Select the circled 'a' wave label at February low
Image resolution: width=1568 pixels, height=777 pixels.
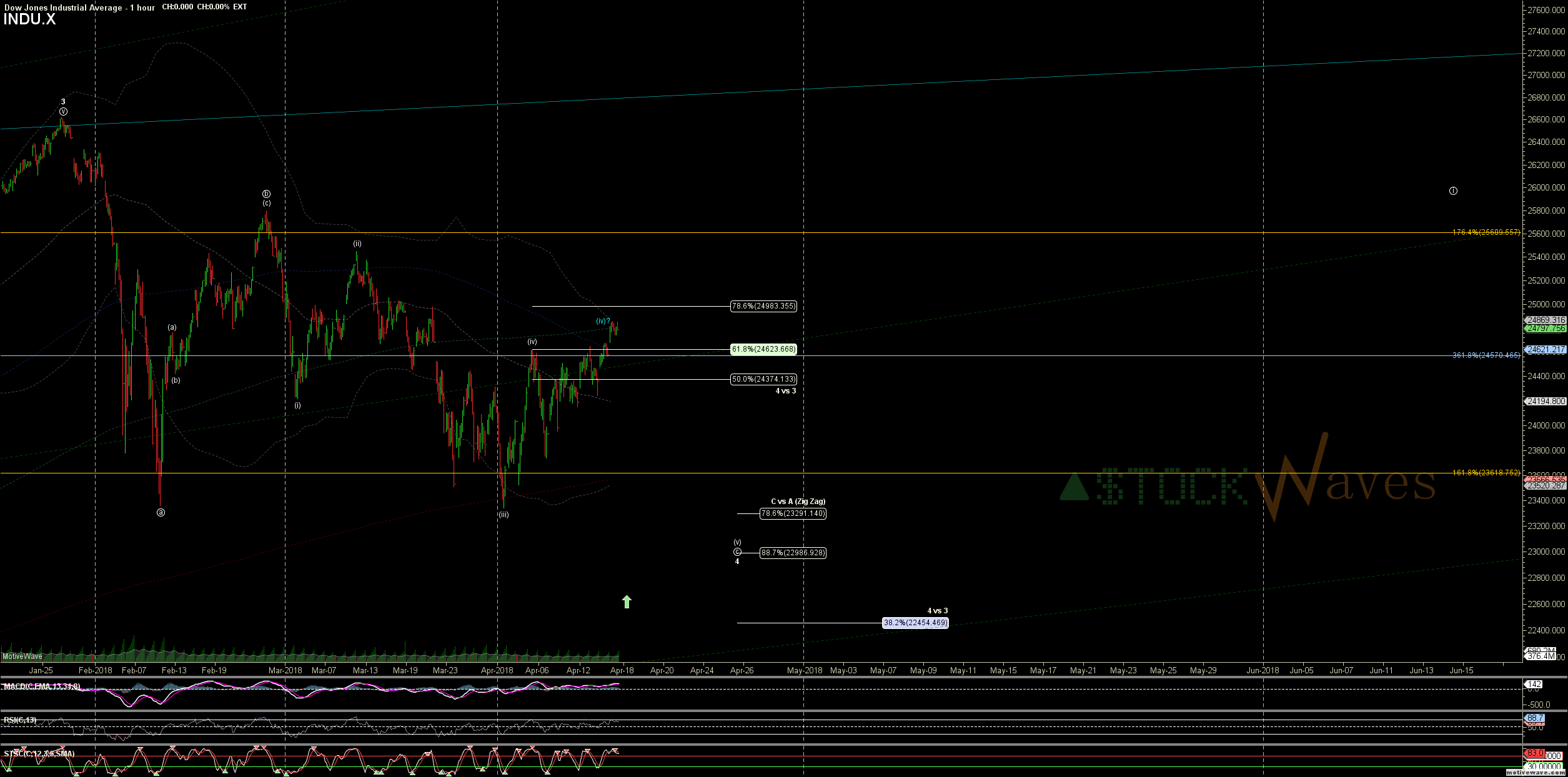point(161,512)
